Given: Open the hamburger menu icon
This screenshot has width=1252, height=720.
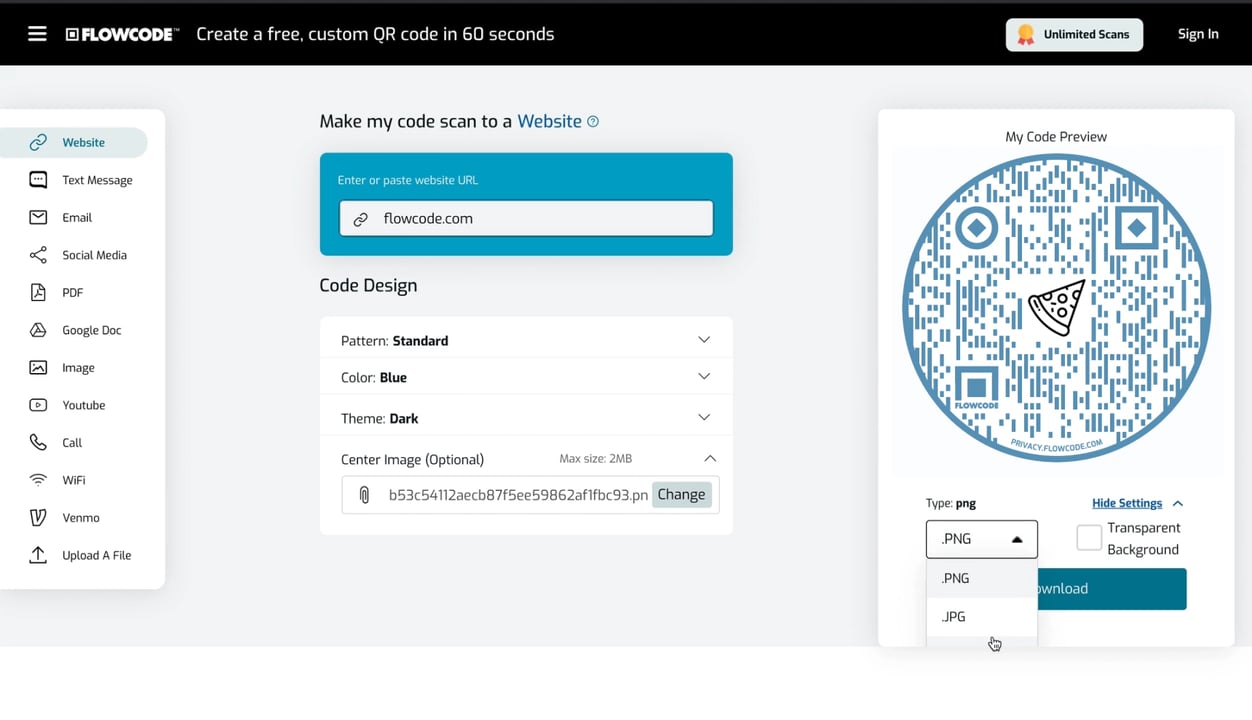Looking at the screenshot, I should pos(37,34).
